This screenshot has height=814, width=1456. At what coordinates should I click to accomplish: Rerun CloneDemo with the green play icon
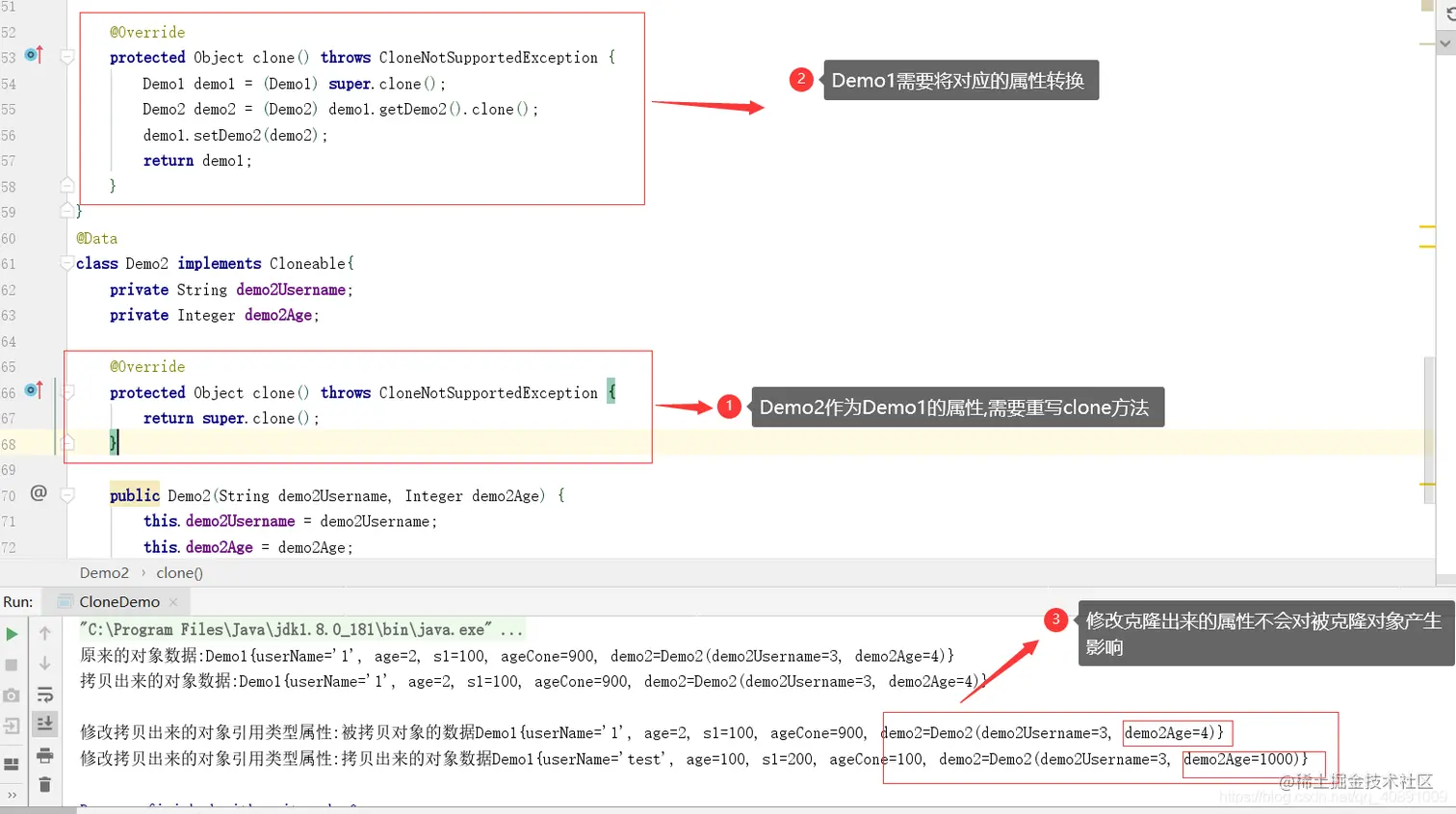click(x=12, y=634)
